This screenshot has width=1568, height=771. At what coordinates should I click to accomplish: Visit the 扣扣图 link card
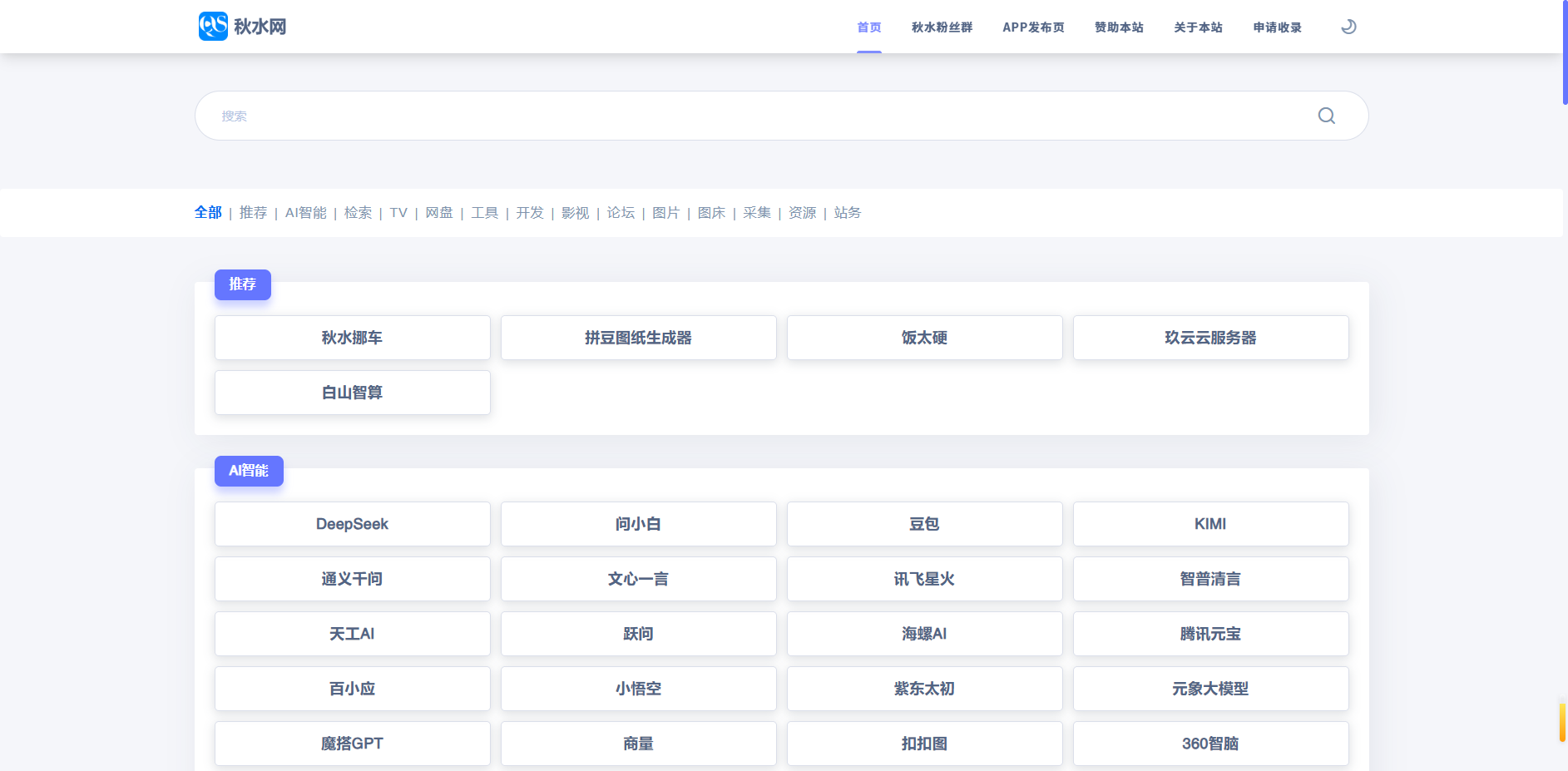point(925,744)
